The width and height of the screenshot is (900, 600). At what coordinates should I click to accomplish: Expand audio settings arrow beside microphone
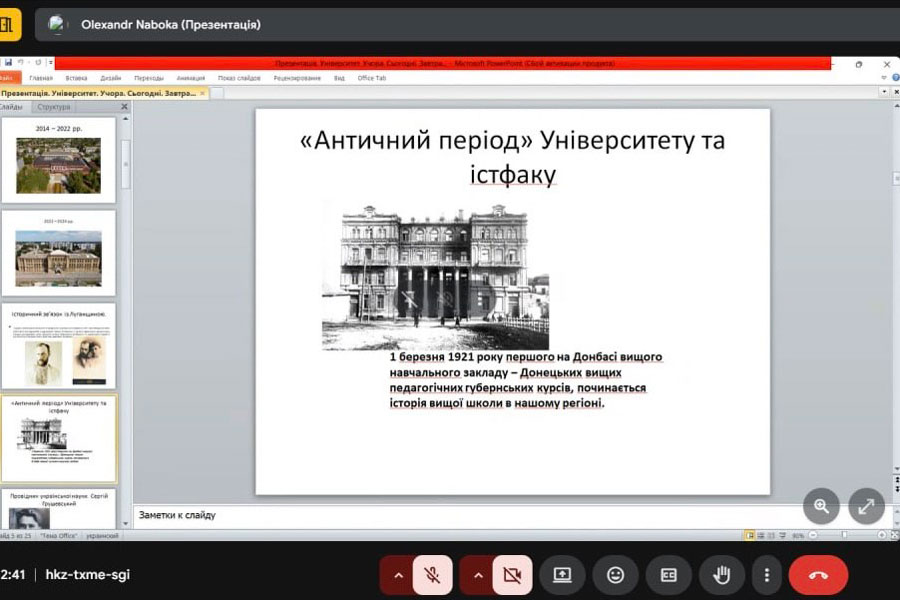click(398, 575)
